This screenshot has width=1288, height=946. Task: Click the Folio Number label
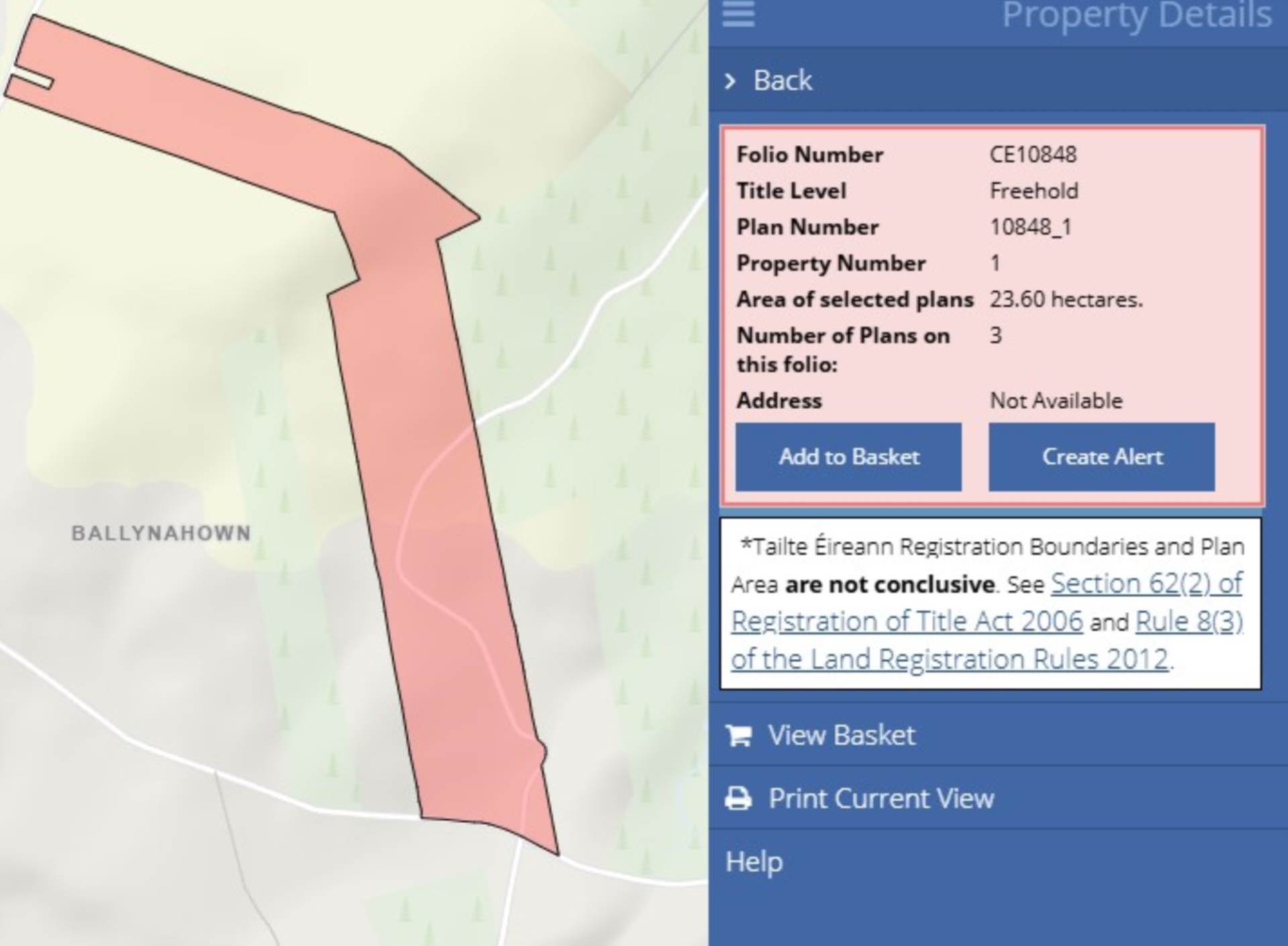pyautogui.click(x=810, y=154)
